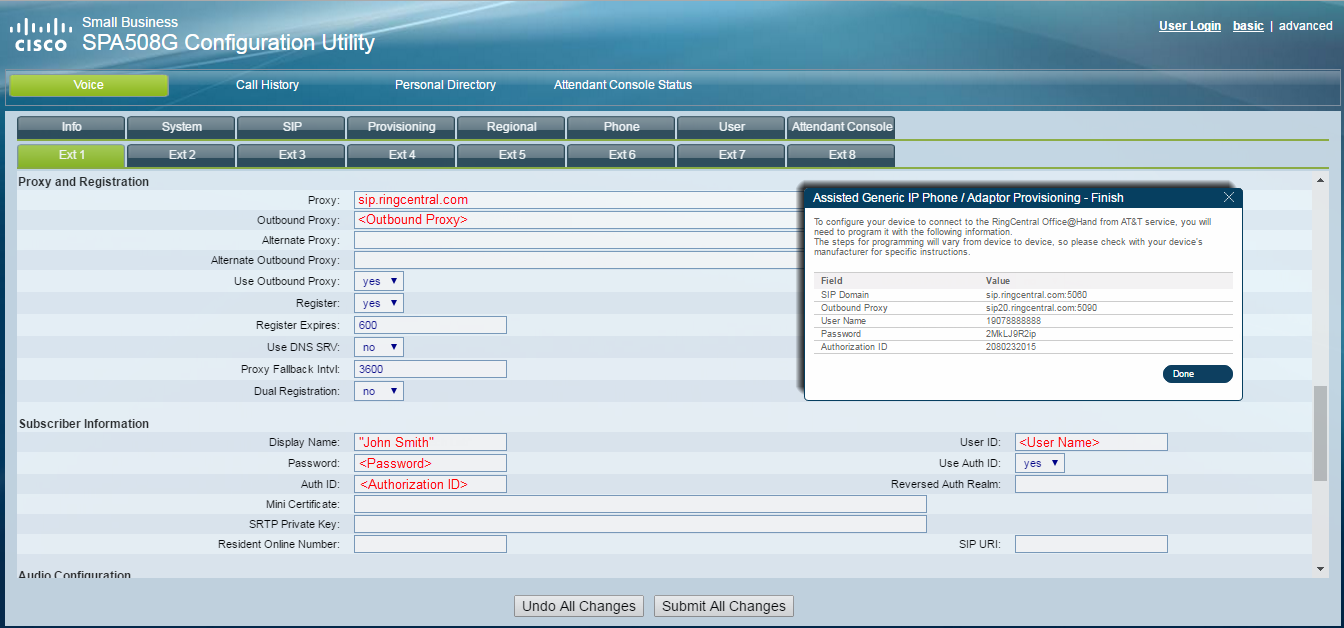Open the Dual Registration dropdown
The width and height of the screenshot is (1344, 628).
click(379, 391)
